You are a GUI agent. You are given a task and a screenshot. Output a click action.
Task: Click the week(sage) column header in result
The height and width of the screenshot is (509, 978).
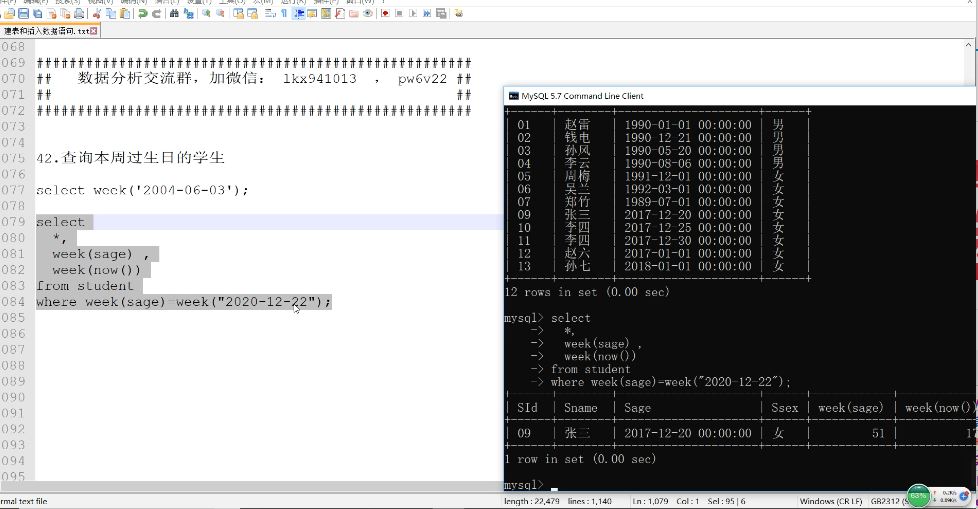tap(851, 408)
